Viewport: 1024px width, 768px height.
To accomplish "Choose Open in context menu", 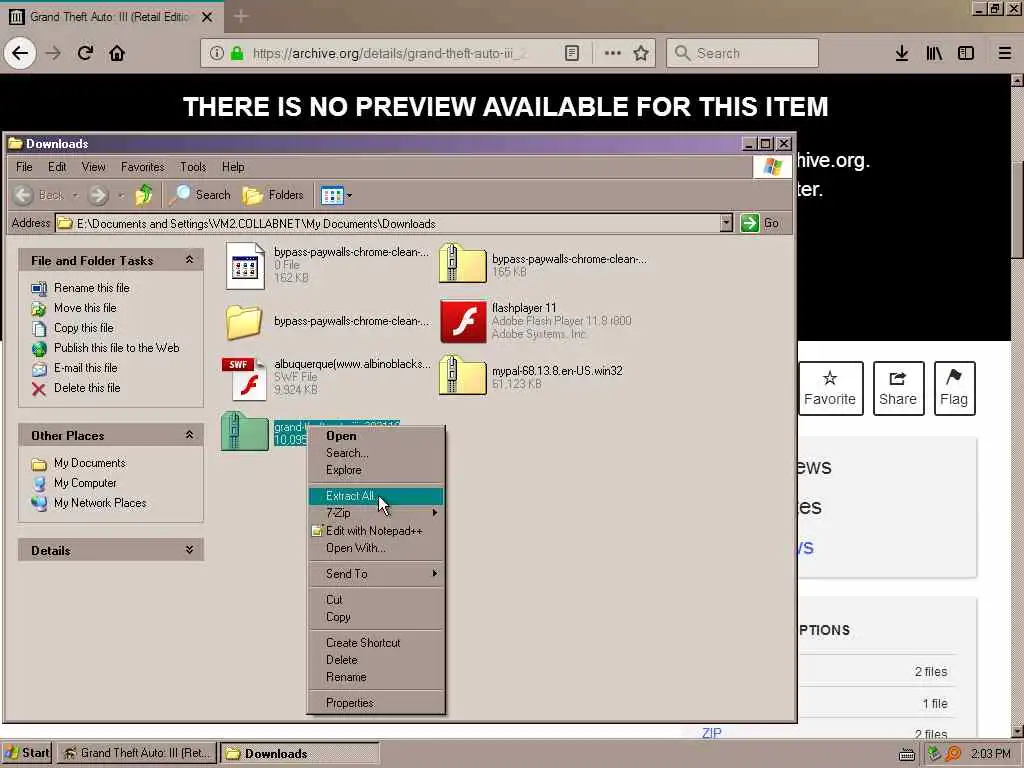I will click(376, 436).
